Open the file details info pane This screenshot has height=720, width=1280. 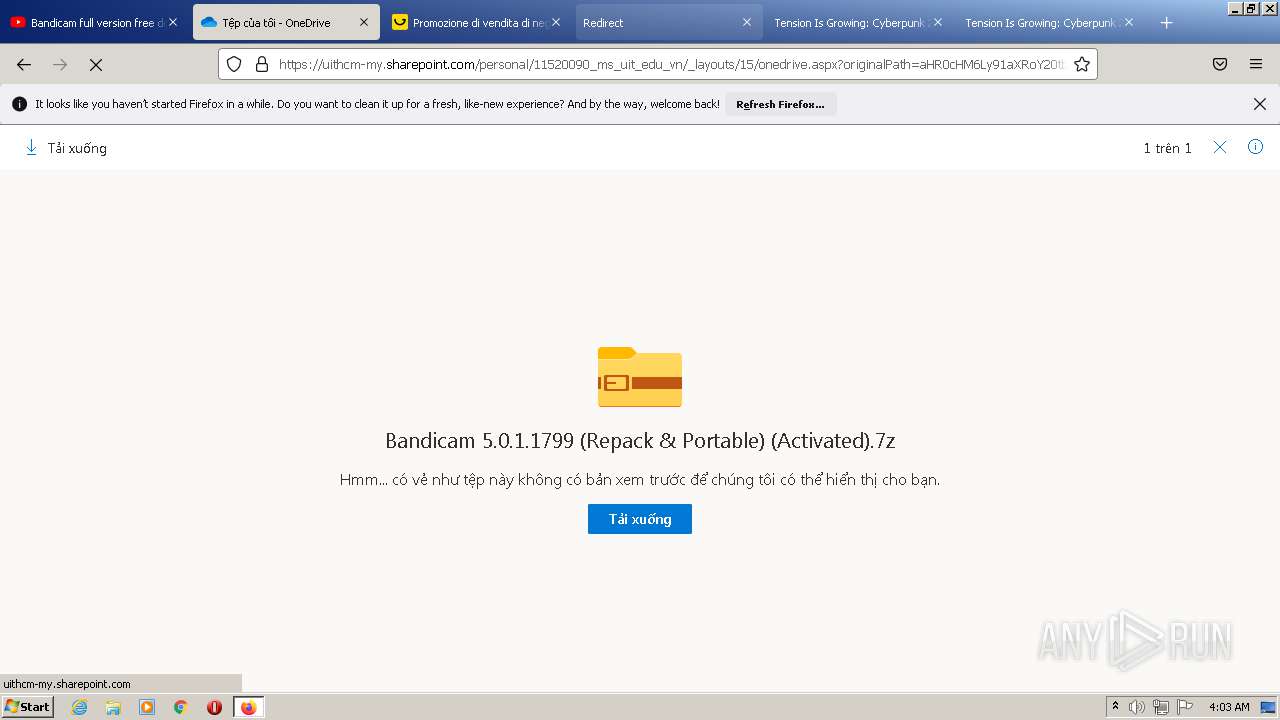1256,147
